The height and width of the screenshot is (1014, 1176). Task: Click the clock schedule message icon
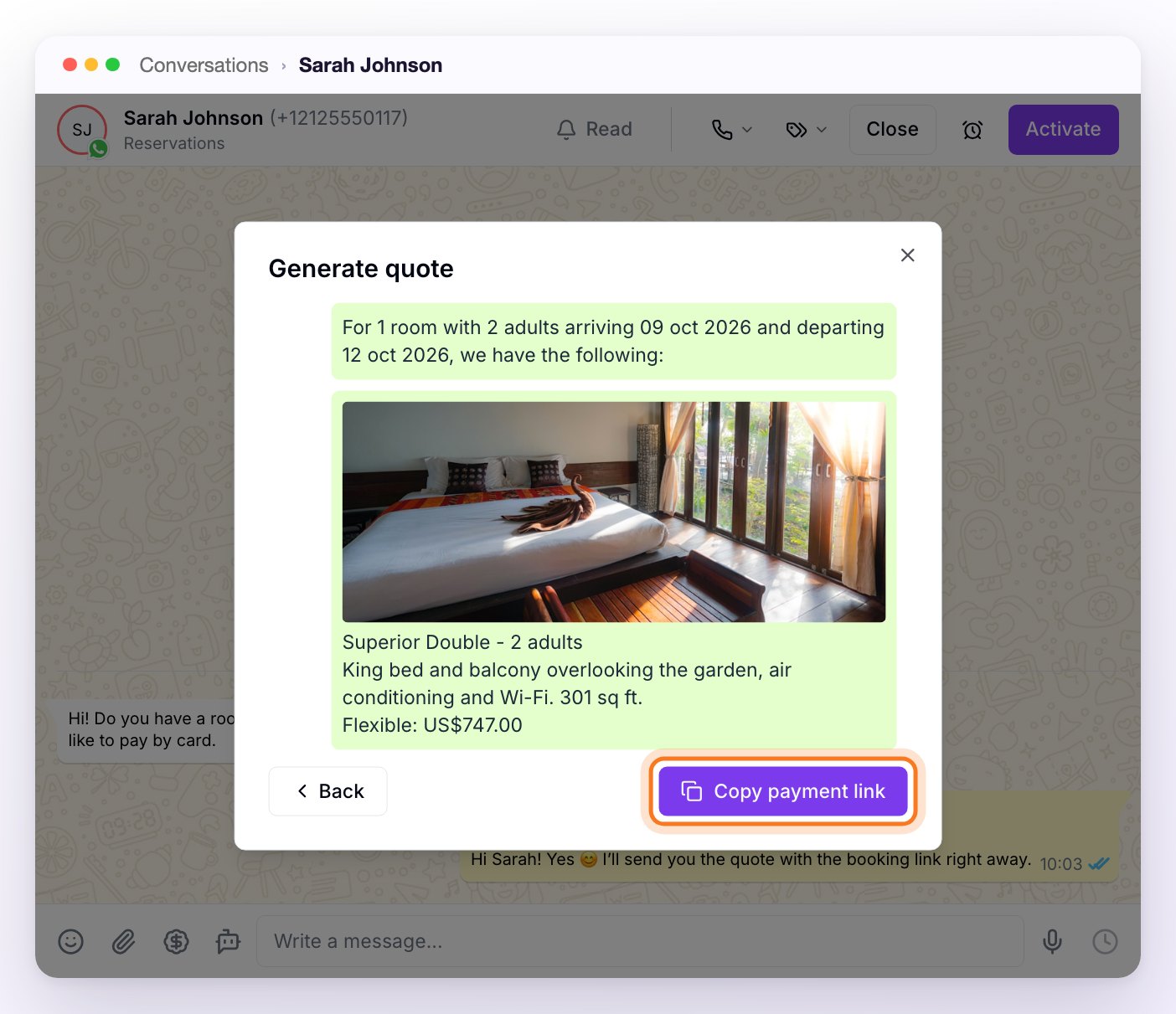[x=1105, y=942]
